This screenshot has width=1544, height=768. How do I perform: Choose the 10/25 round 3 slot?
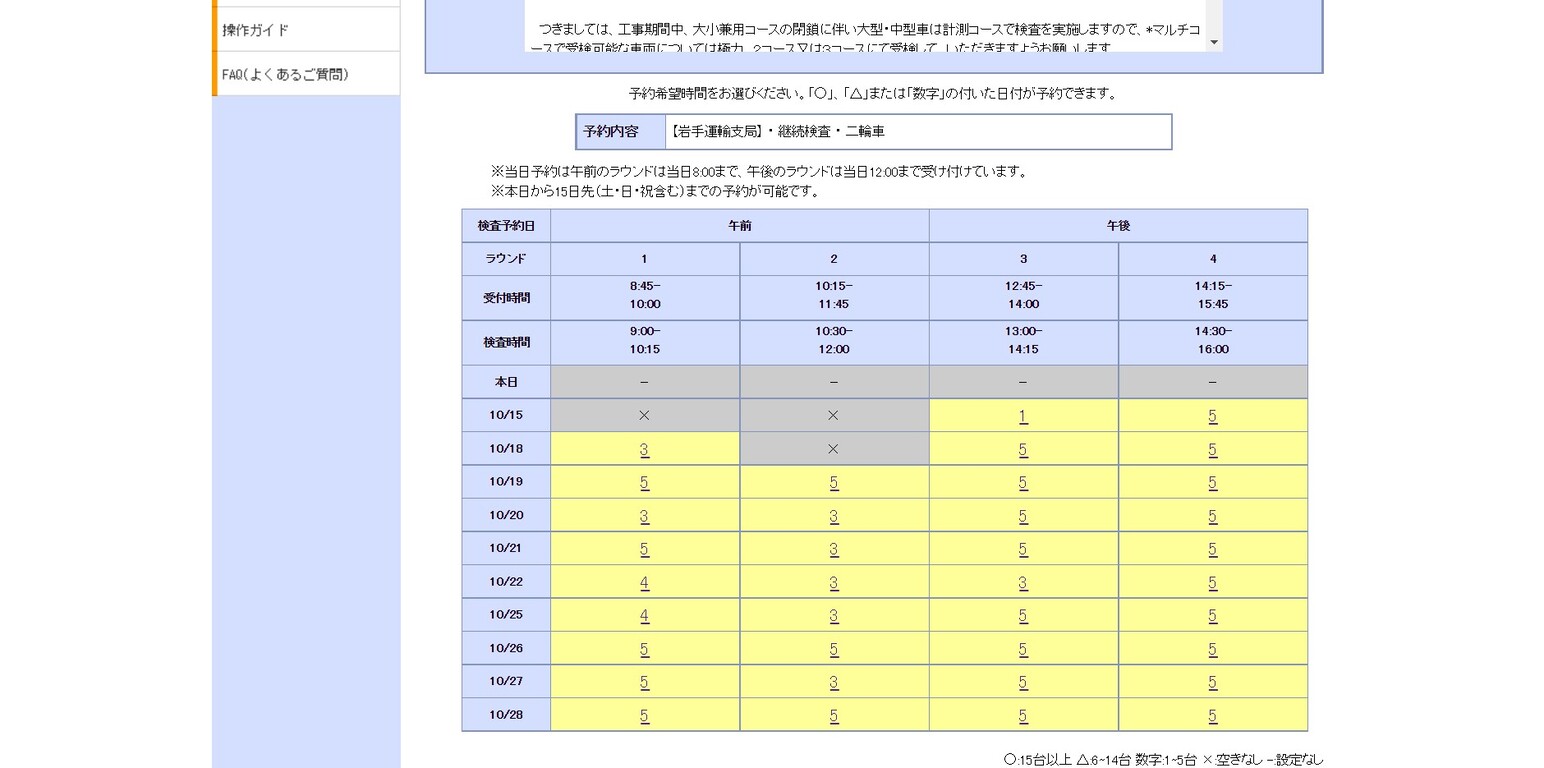[1023, 615]
